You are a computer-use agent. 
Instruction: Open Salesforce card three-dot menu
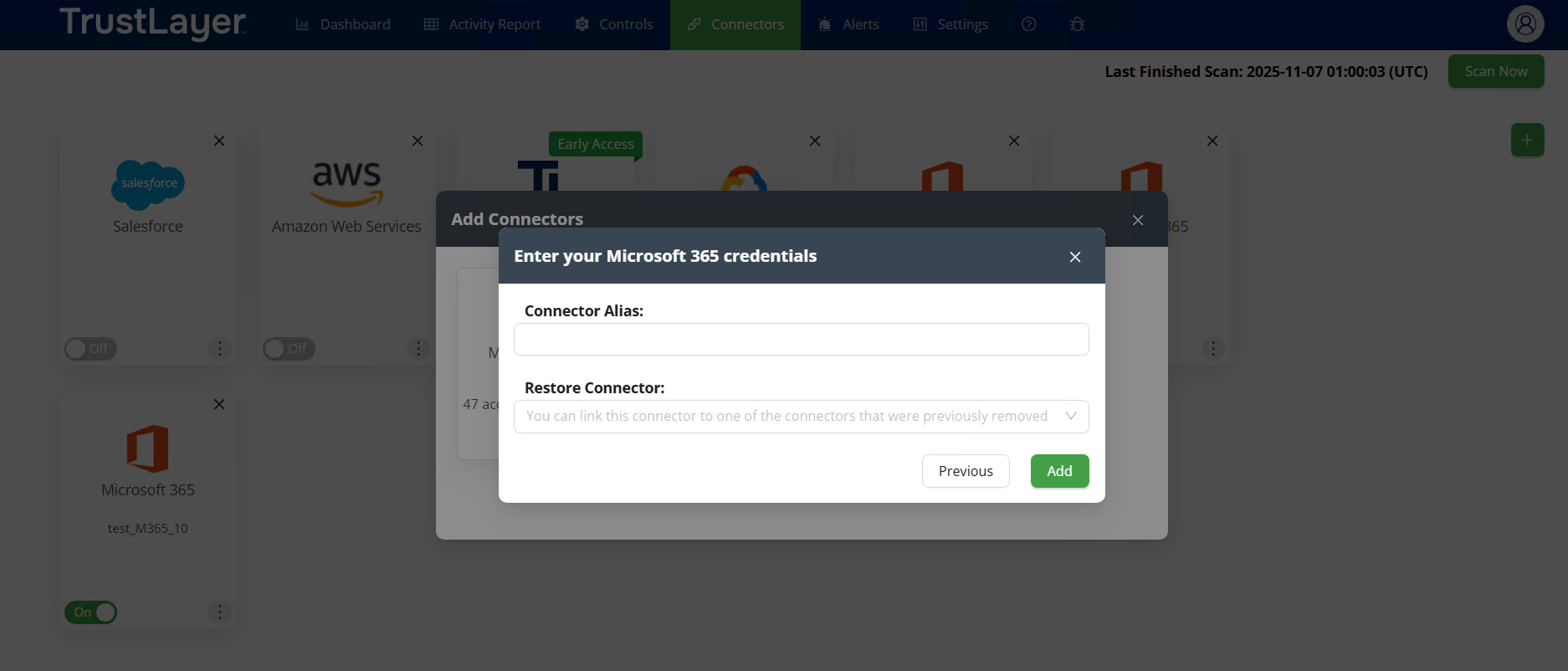pyautogui.click(x=220, y=349)
